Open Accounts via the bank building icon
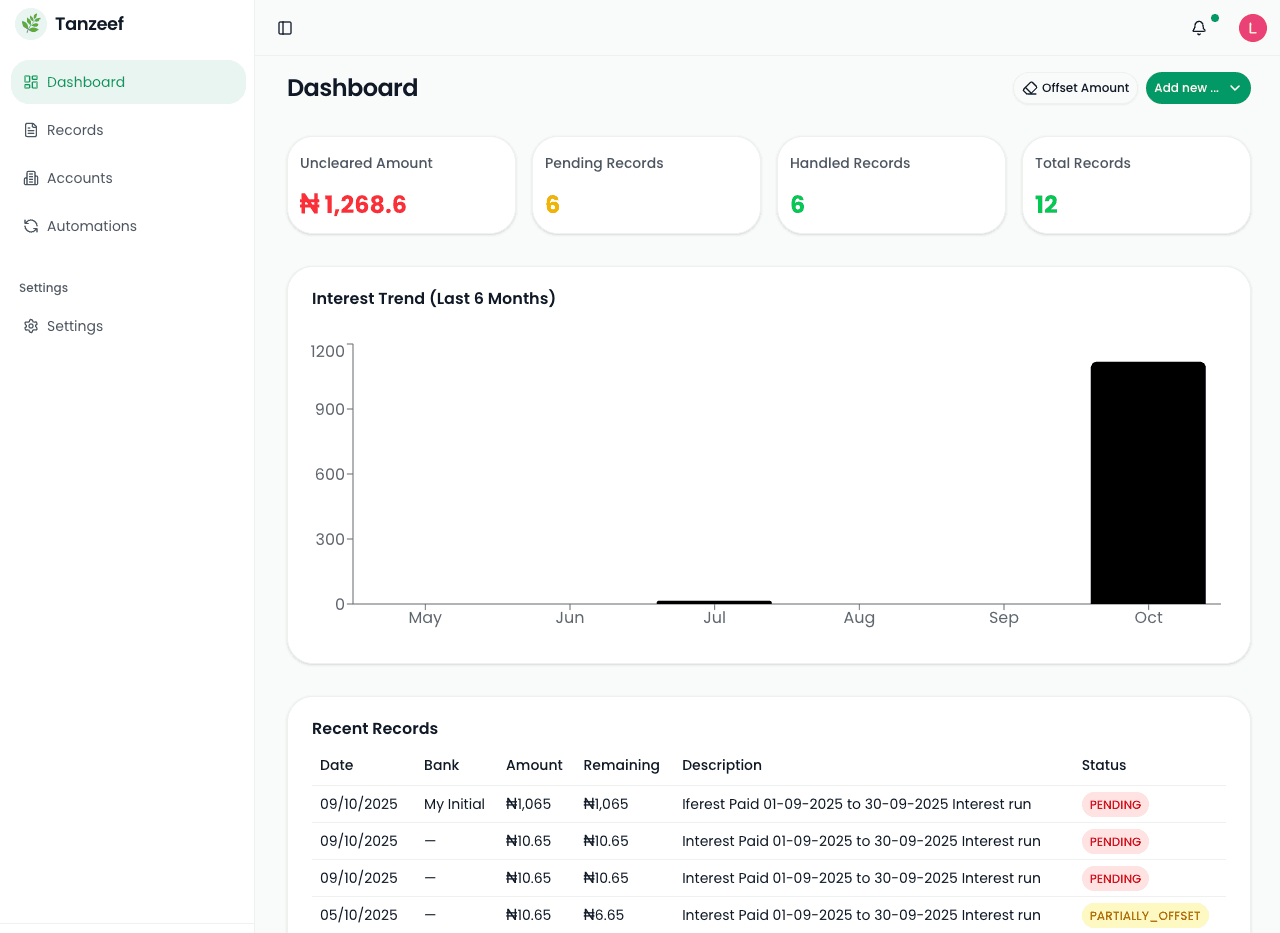1280x933 pixels. tap(30, 177)
